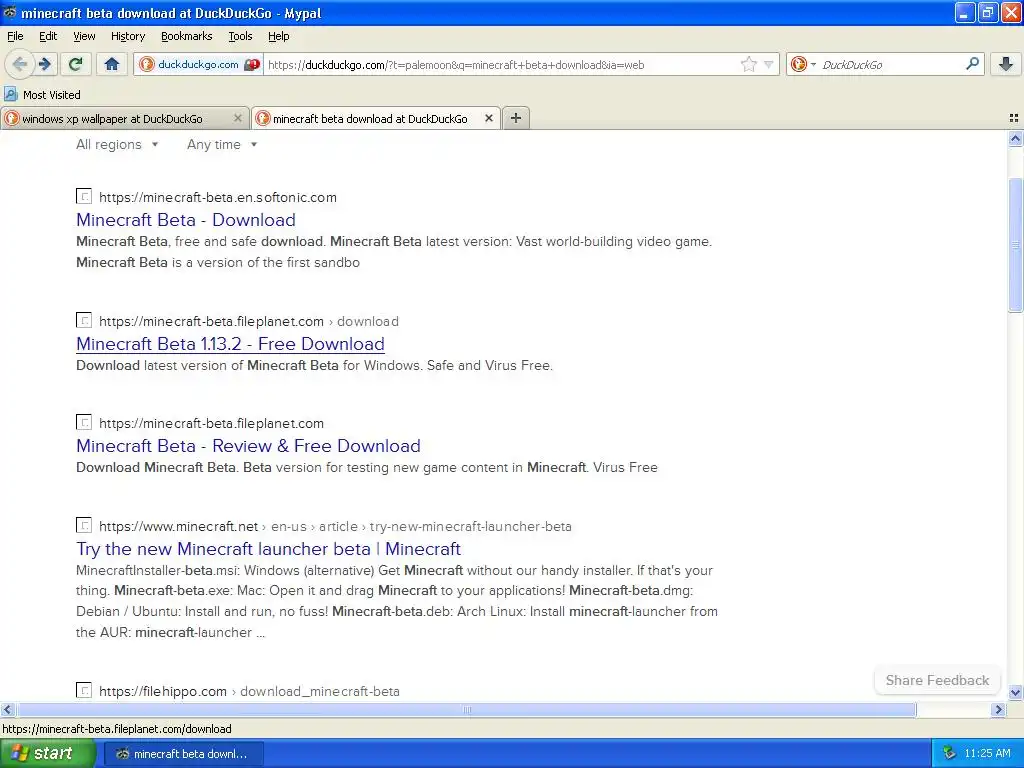Close the windows xp wallpaper tab
The height and width of the screenshot is (768, 1024).
[238, 118]
